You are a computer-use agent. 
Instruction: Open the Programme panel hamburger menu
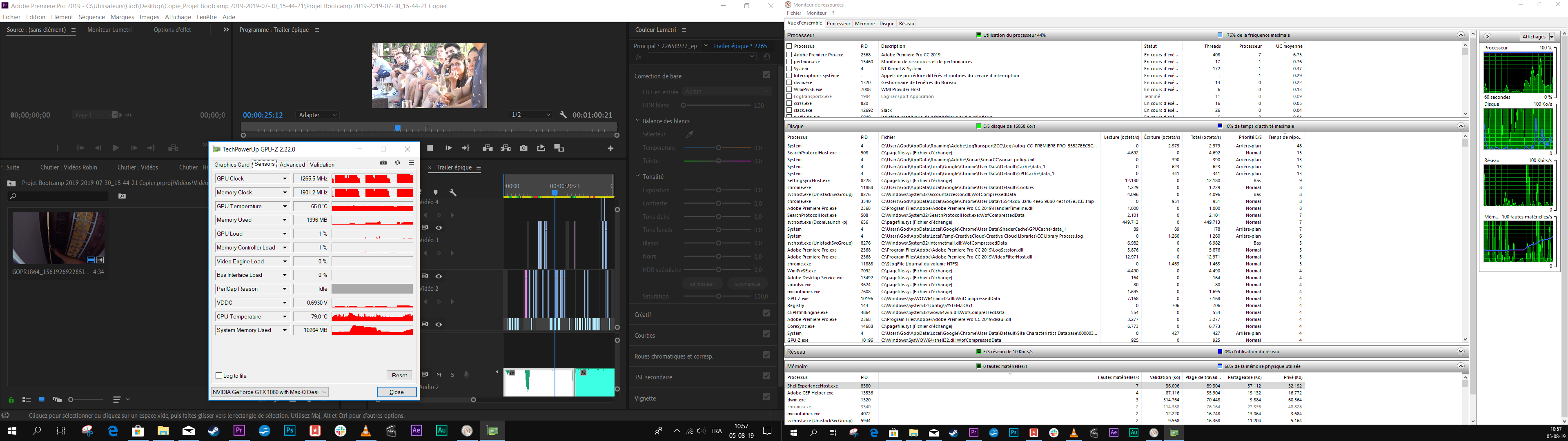pyautogui.click(x=316, y=30)
